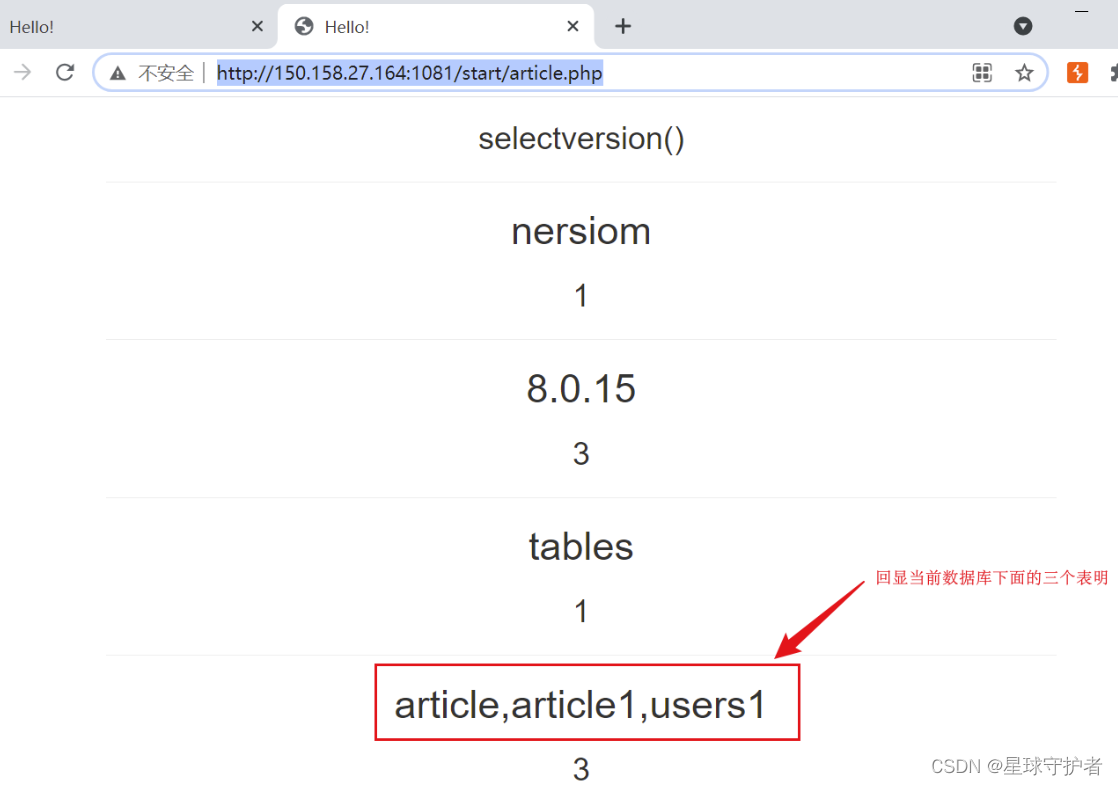The image size is (1118, 785).
Task: Close the first Hello! tab
Action: click(x=257, y=26)
